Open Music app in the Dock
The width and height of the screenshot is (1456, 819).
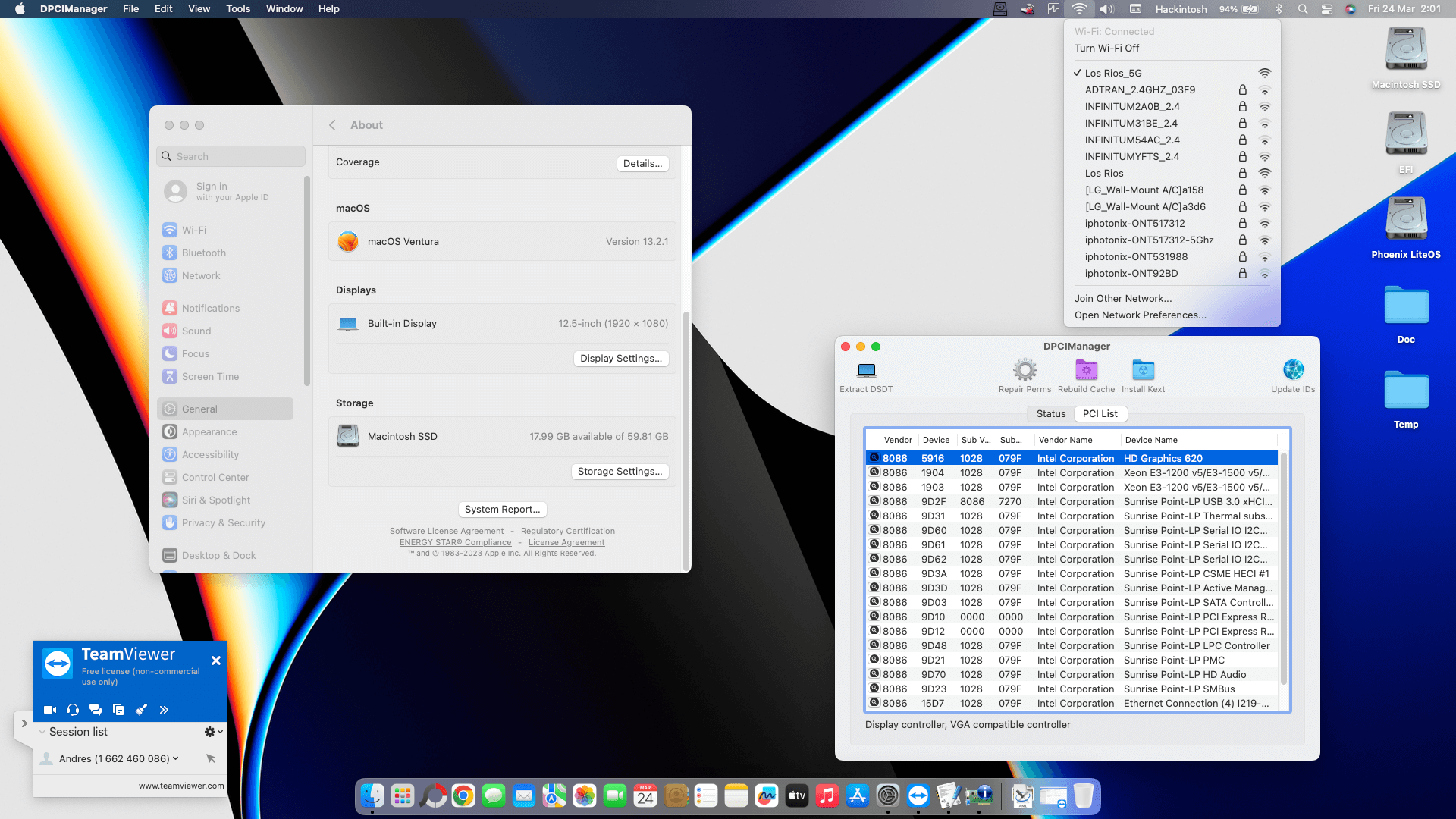pyautogui.click(x=827, y=795)
